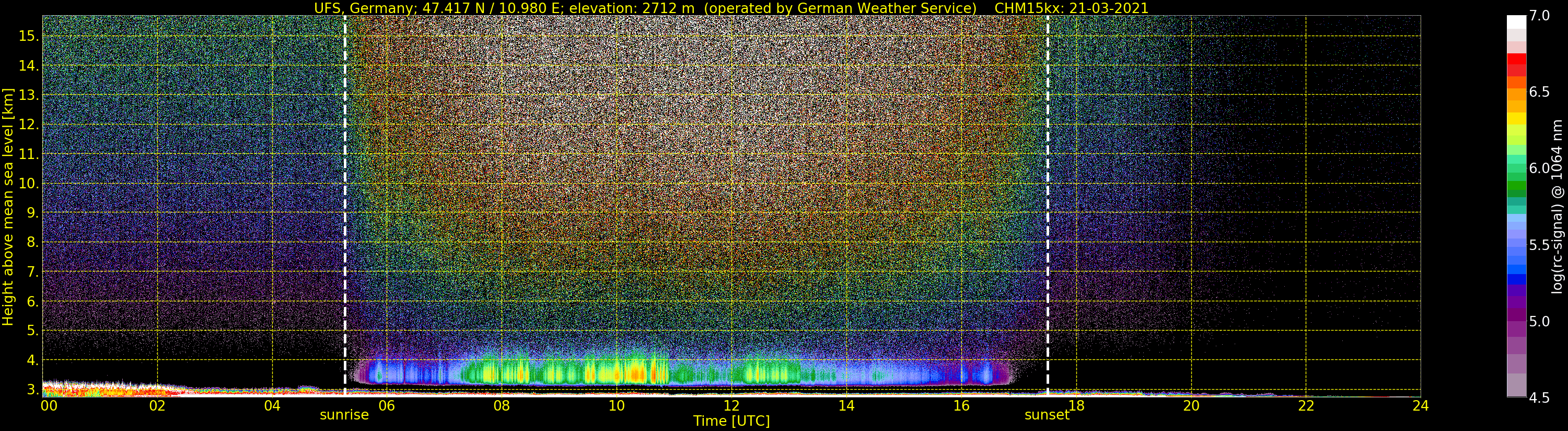Click the 'Height above mean sea level' axis label
This screenshot has height=431, width=1568.
8,207
